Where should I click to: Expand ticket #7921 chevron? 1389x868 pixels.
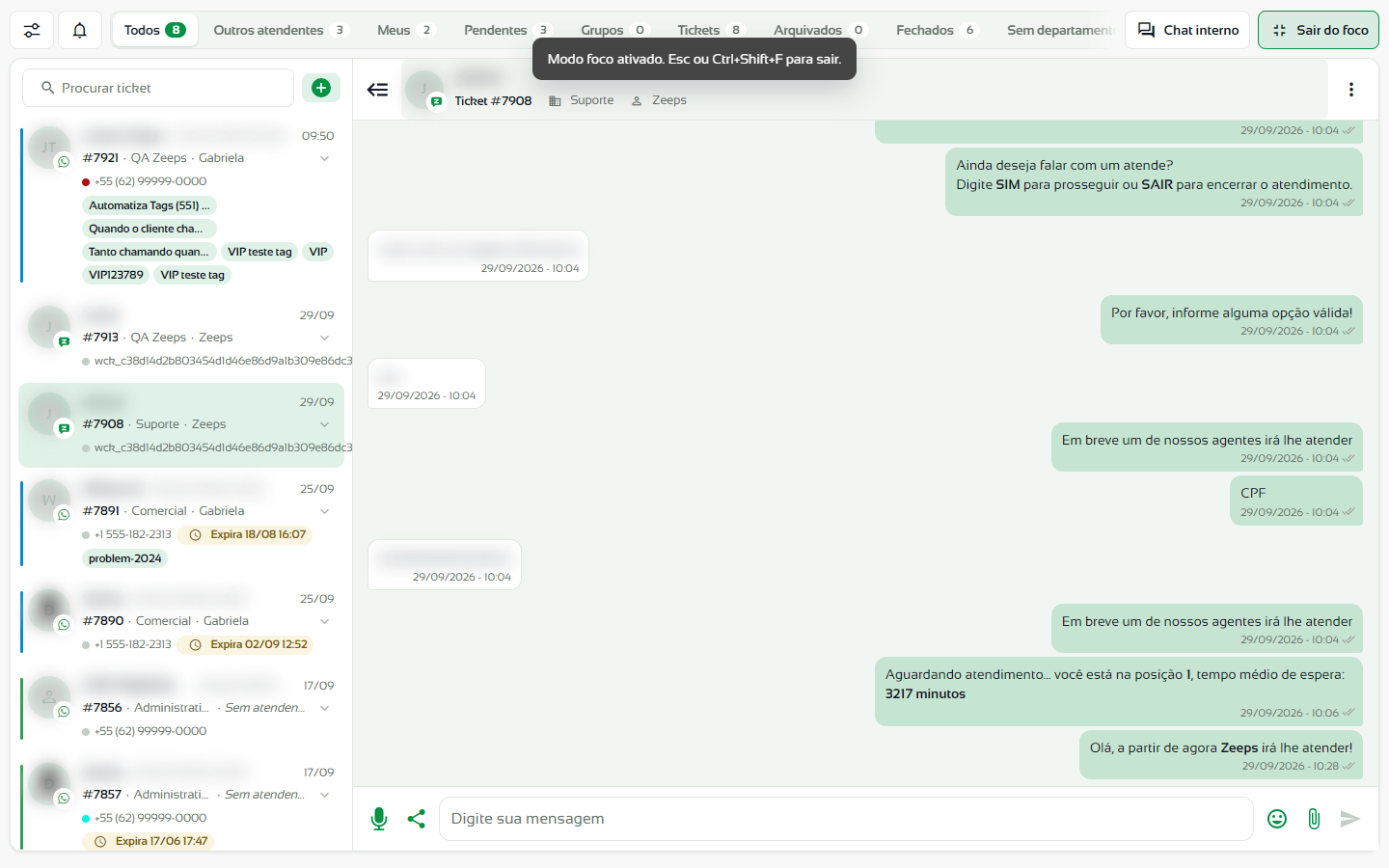(x=325, y=158)
